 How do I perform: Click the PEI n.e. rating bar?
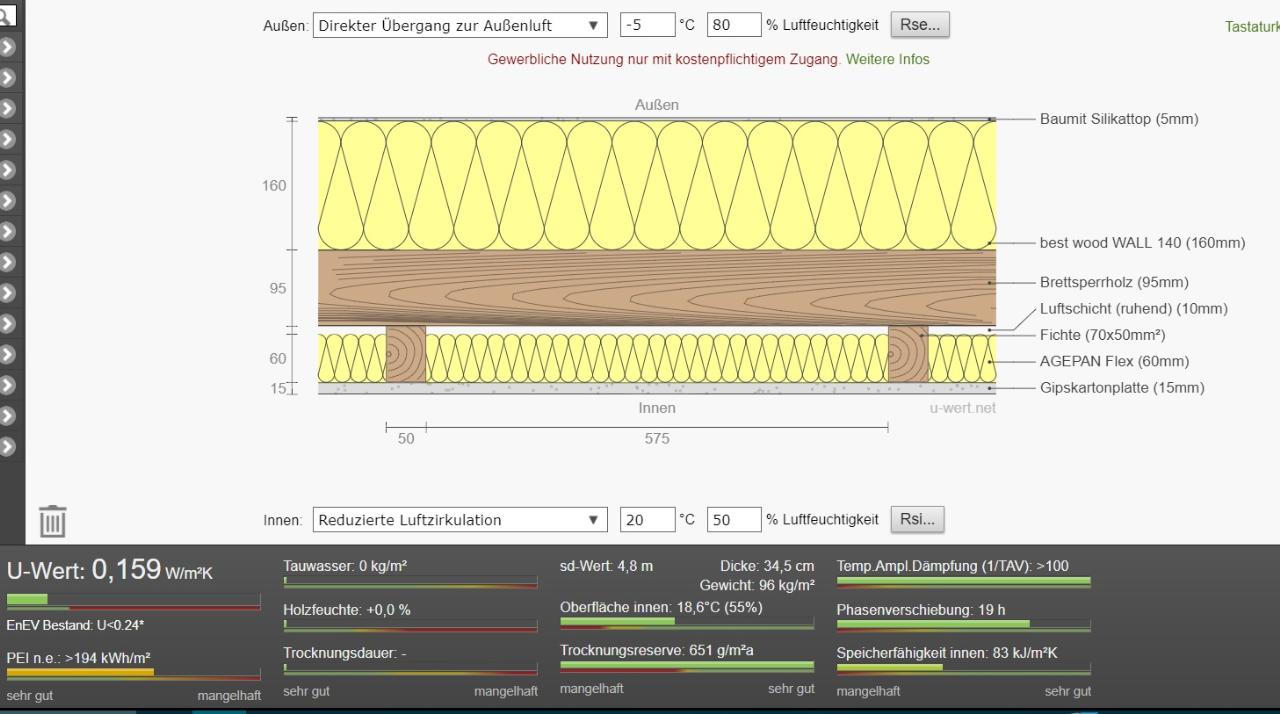pyautogui.click(x=133, y=674)
